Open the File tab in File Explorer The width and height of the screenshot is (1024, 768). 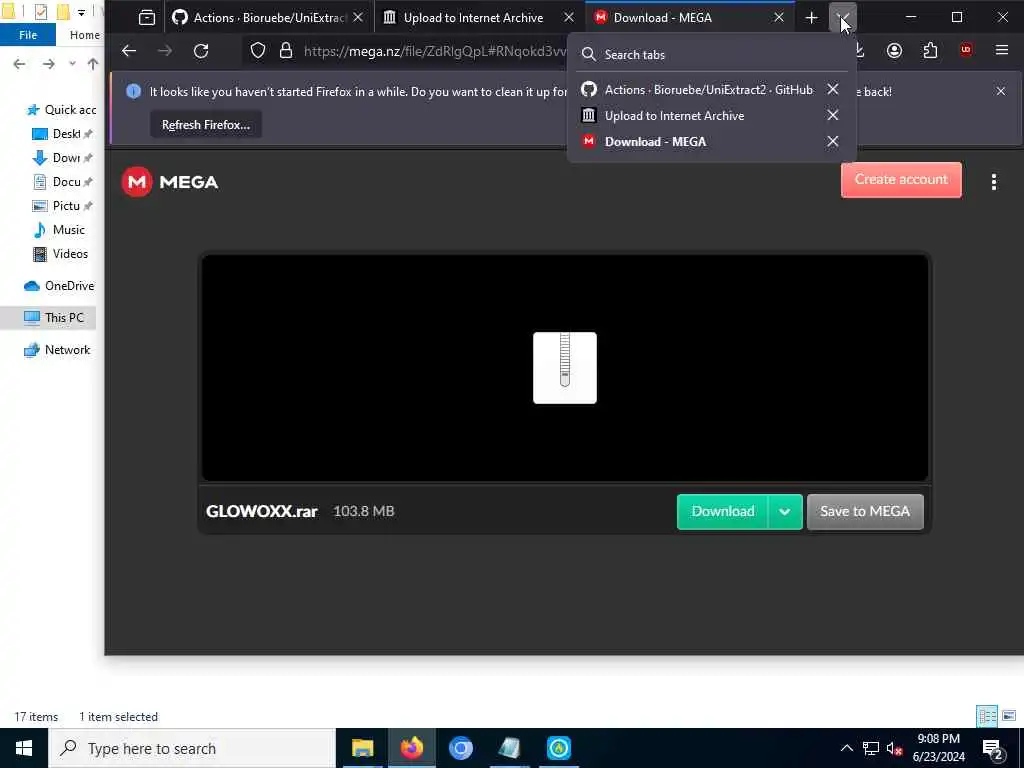point(28,35)
